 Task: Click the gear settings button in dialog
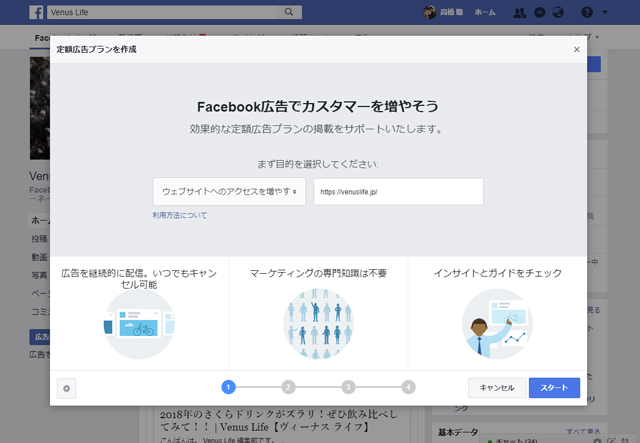[x=67, y=388]
